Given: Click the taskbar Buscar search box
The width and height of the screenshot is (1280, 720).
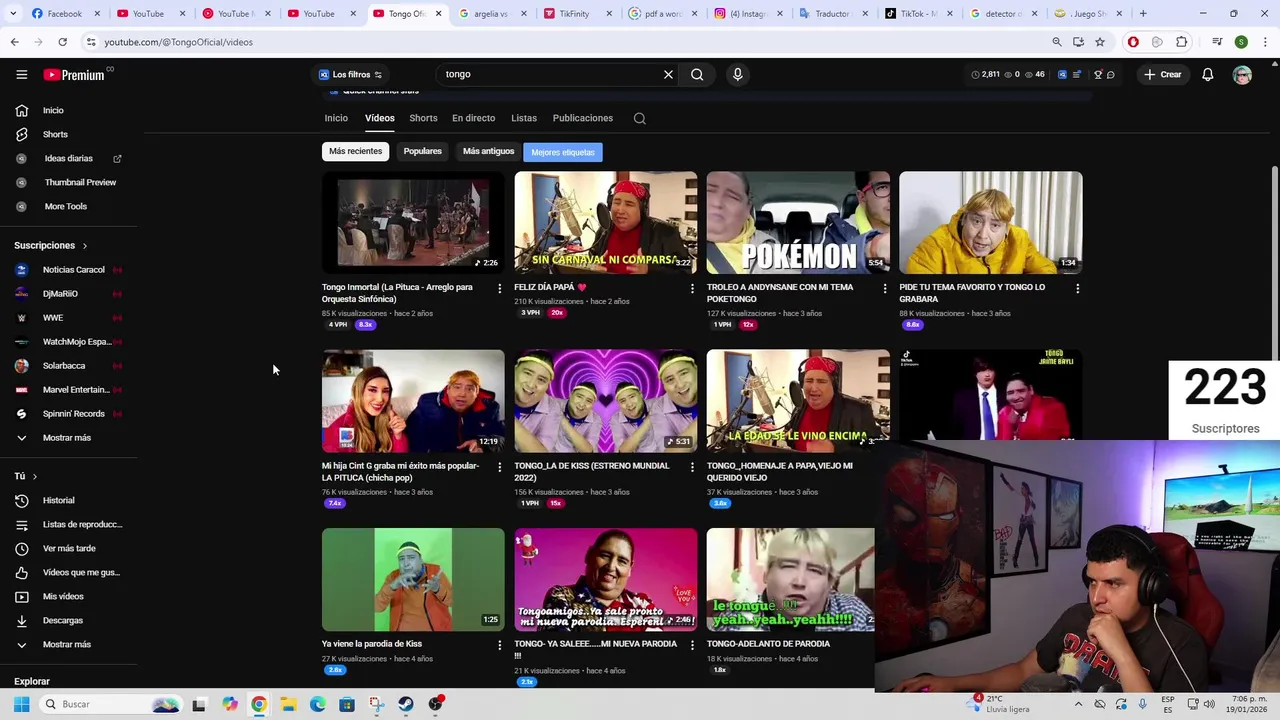Looking at the screenshot, I should click(x=112, y=704).
